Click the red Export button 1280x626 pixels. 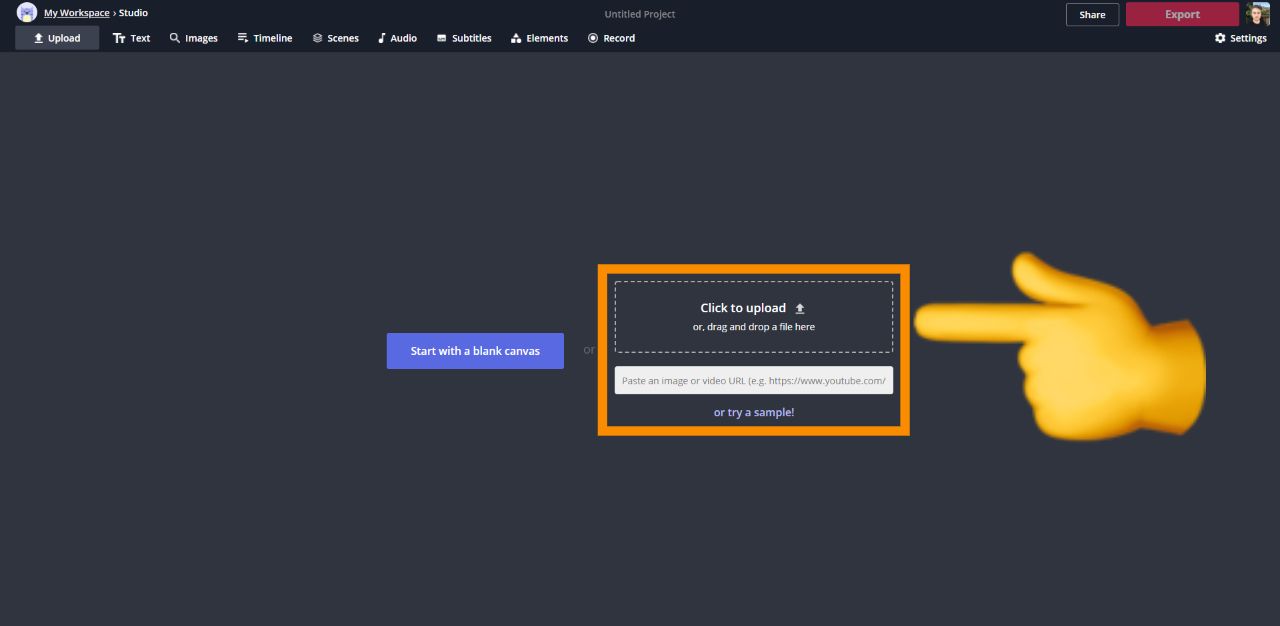click(1181, 14)
